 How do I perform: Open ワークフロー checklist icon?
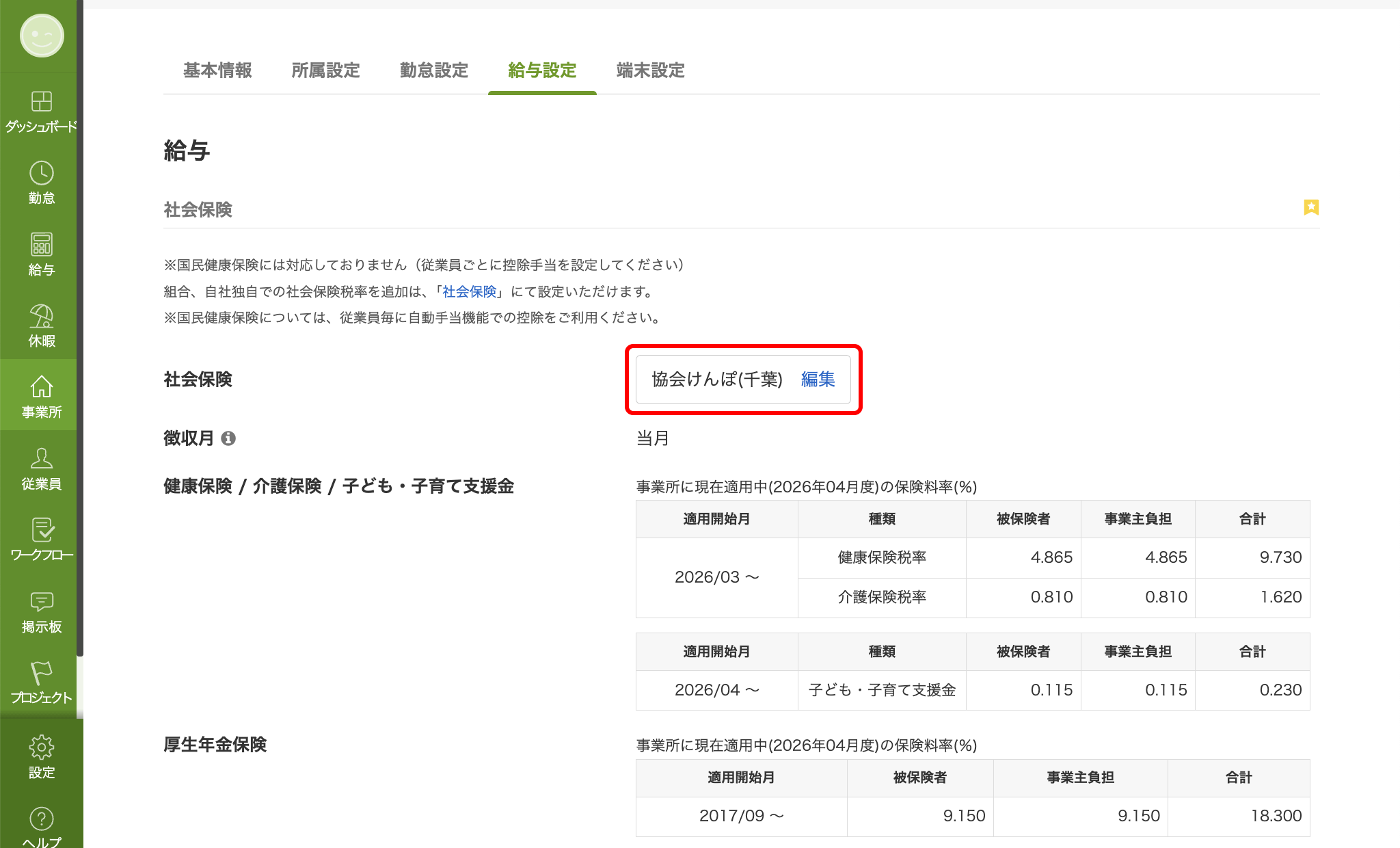coord(41,530)
